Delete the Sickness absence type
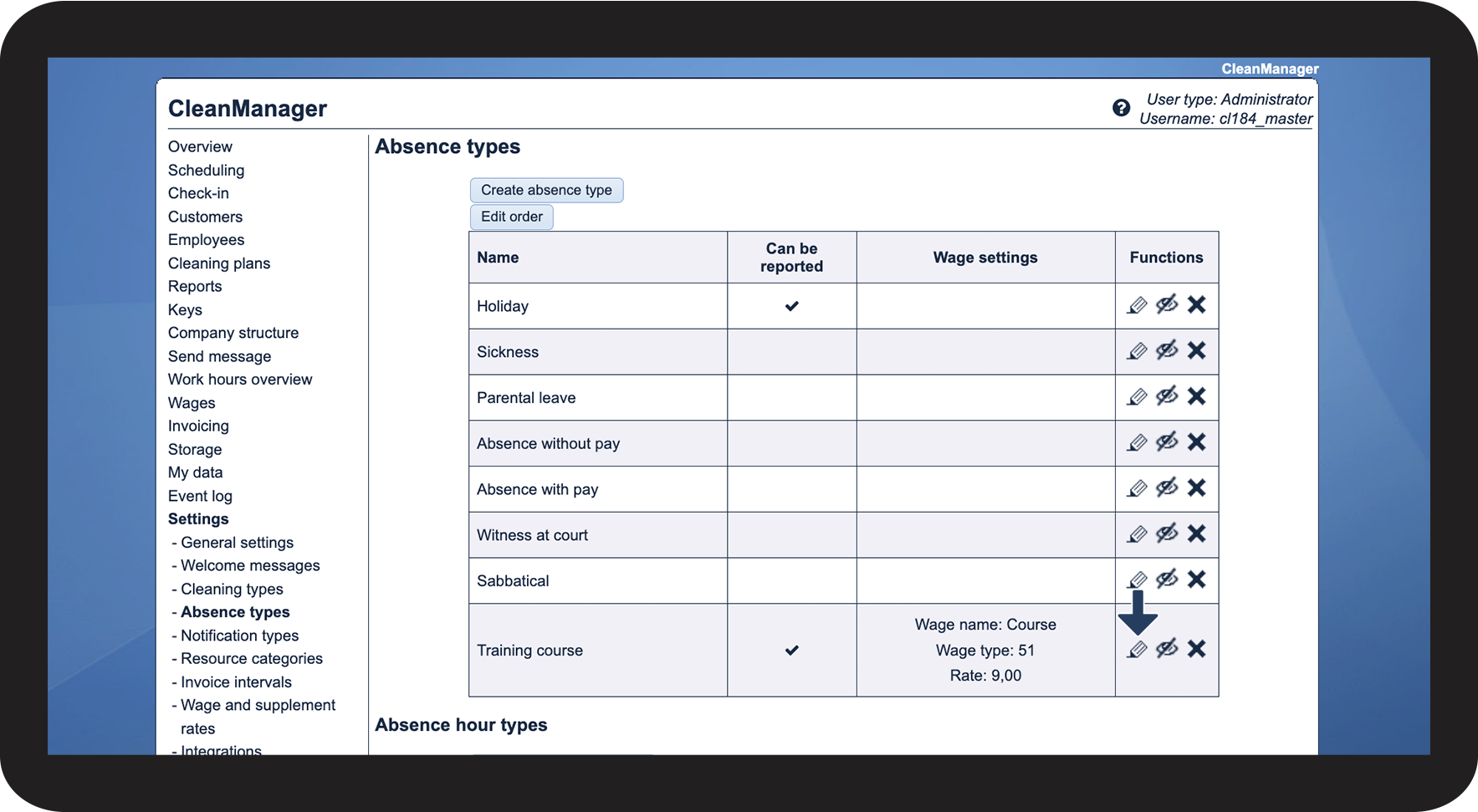 tap(1196, 350)
